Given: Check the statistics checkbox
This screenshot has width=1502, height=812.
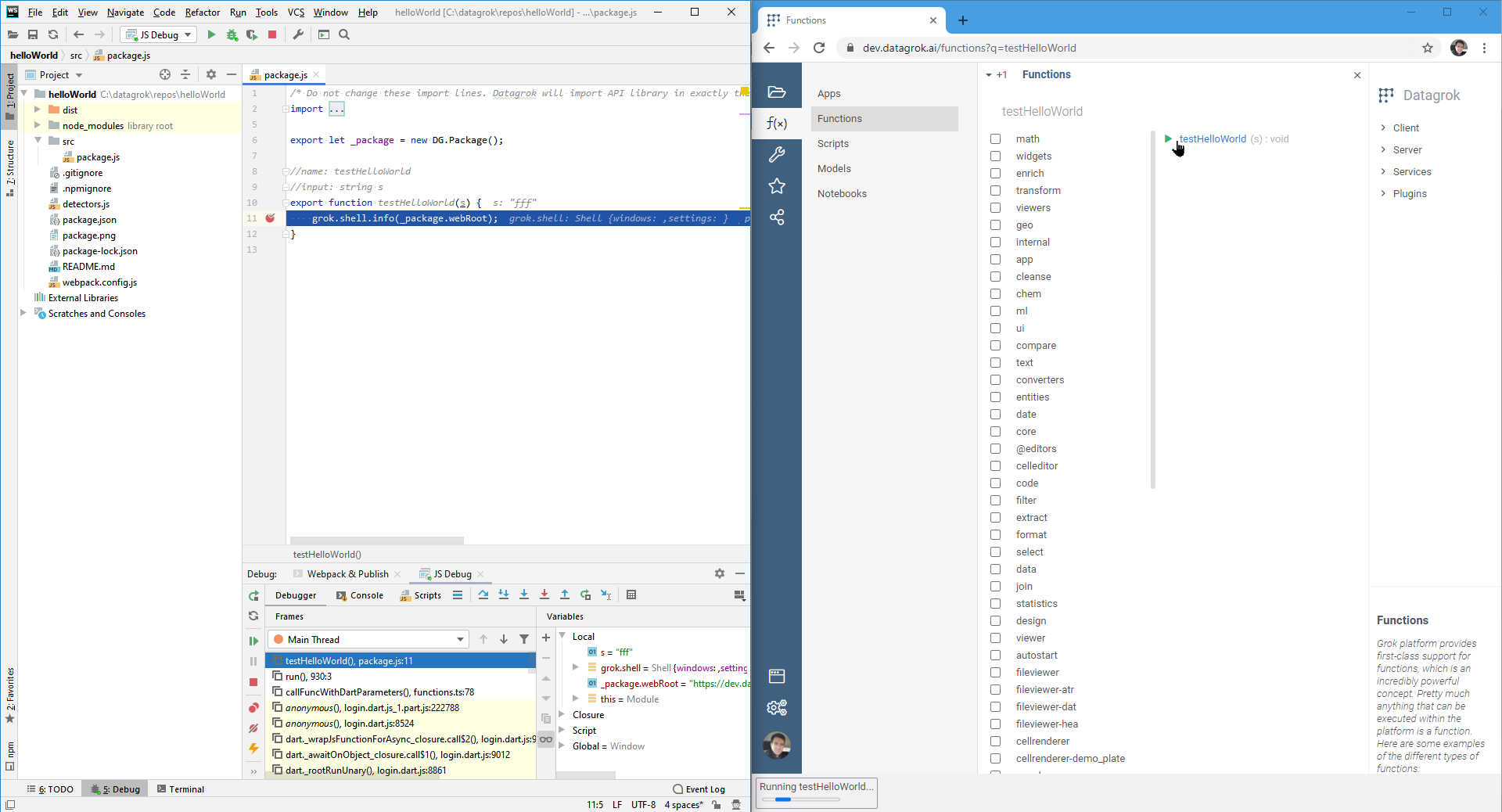Looking at the screenshot, I should coord(995,603).
